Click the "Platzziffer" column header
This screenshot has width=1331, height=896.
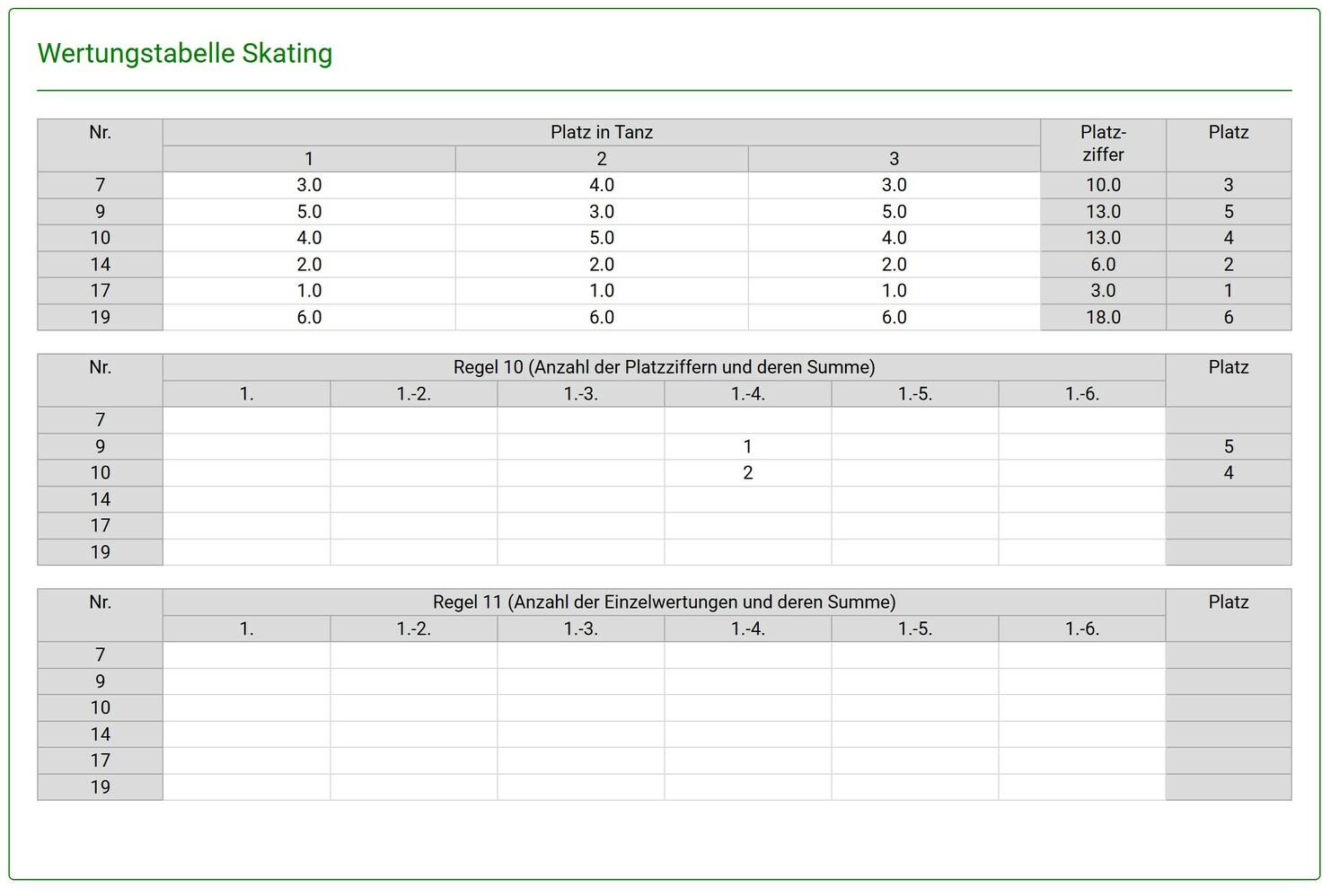1103,144
